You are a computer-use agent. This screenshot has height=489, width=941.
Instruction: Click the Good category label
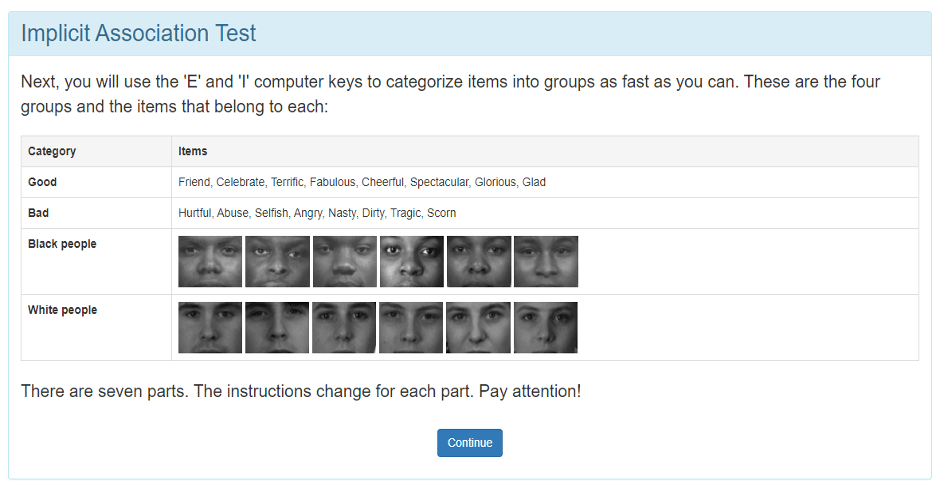[x=43, y=182]
